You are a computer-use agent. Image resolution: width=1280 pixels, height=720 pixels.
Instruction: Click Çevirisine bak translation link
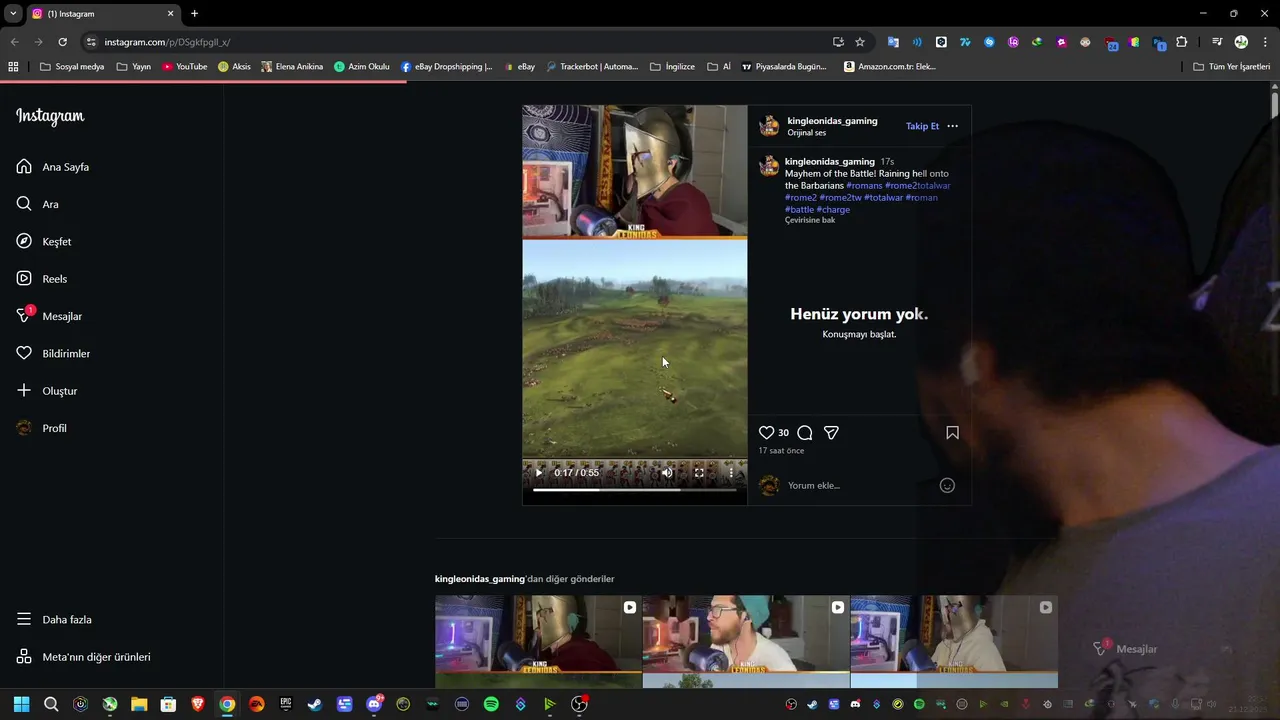coord(810,220)
